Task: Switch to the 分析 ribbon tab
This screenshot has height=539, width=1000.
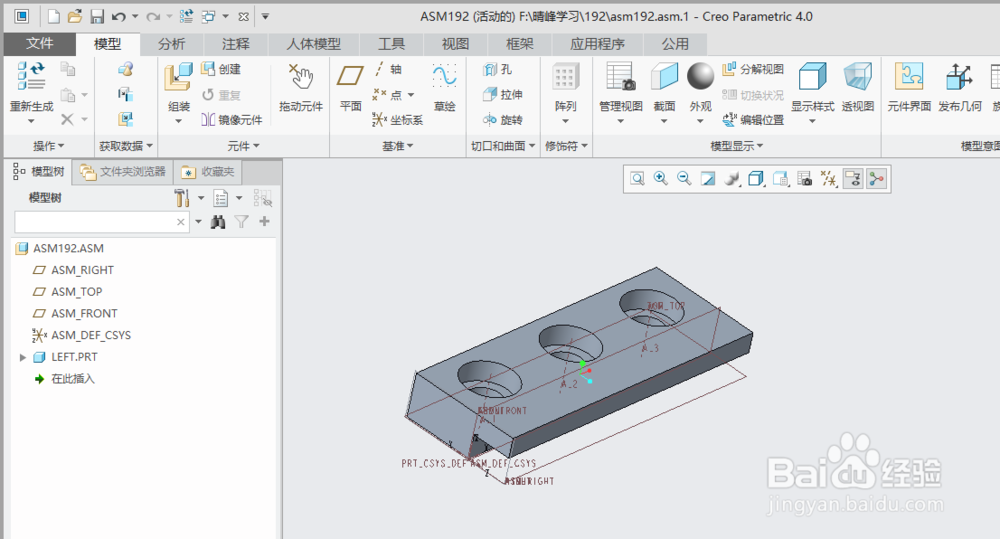Action: click(x=172, y=44)
